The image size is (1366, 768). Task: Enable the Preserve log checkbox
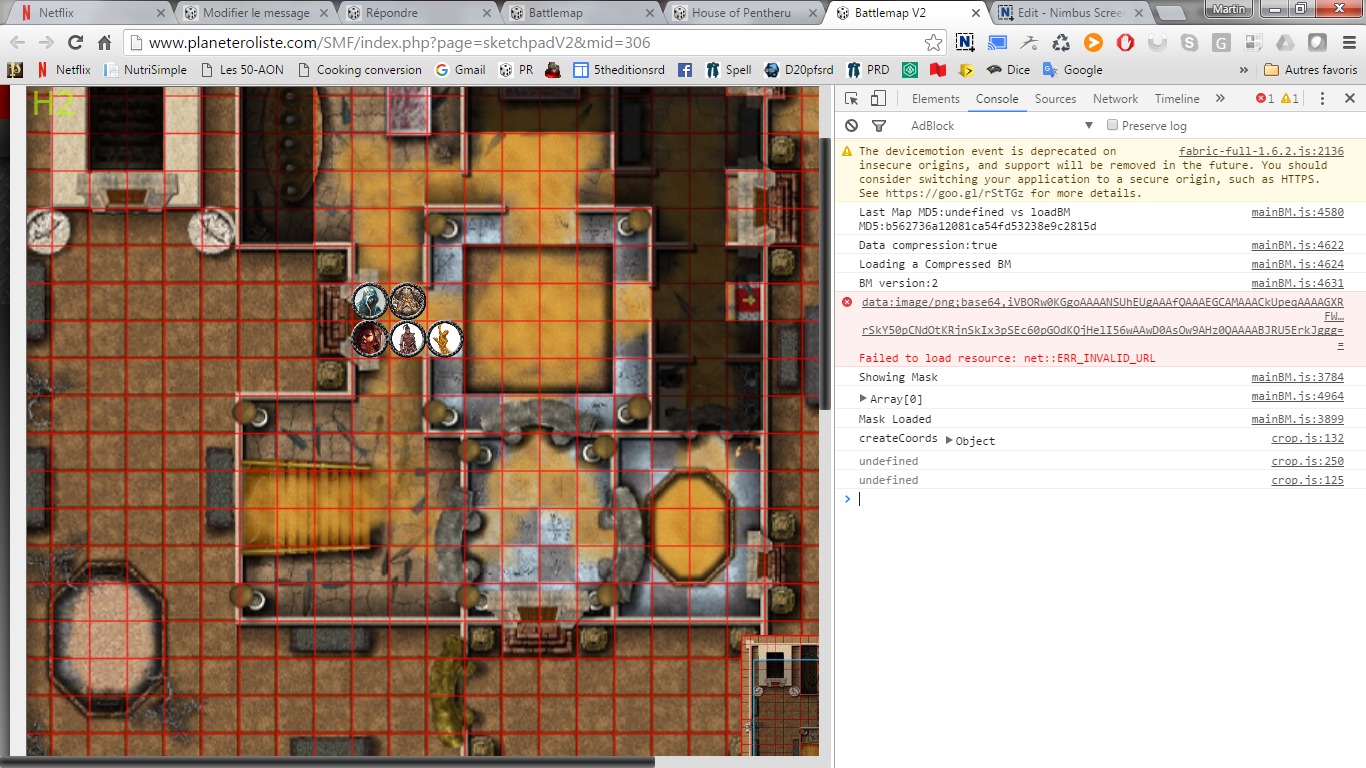coord(1112,126)
